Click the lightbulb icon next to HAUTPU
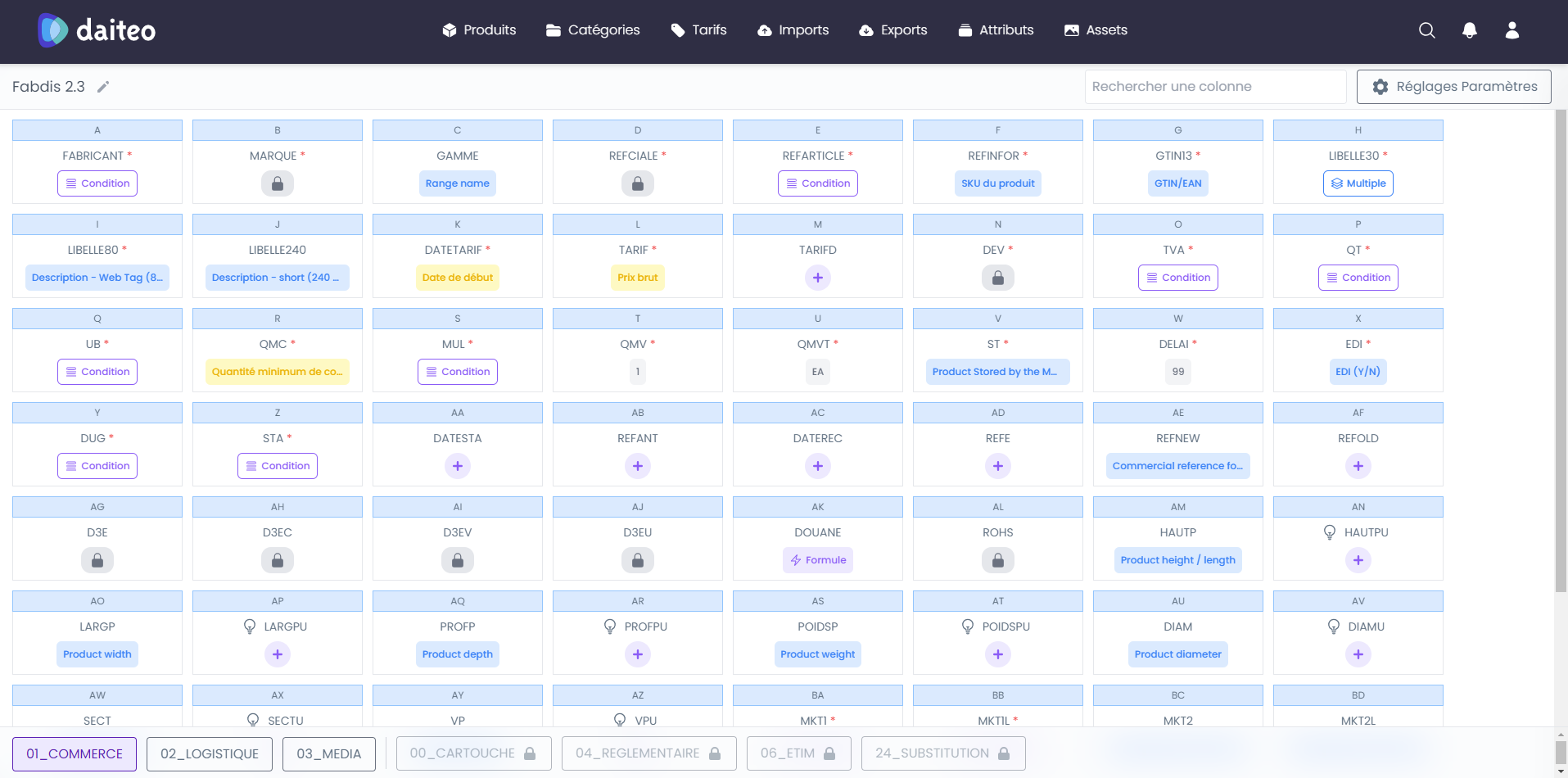The height and width of the screenshot is (778, 1568). (1330, 532)
